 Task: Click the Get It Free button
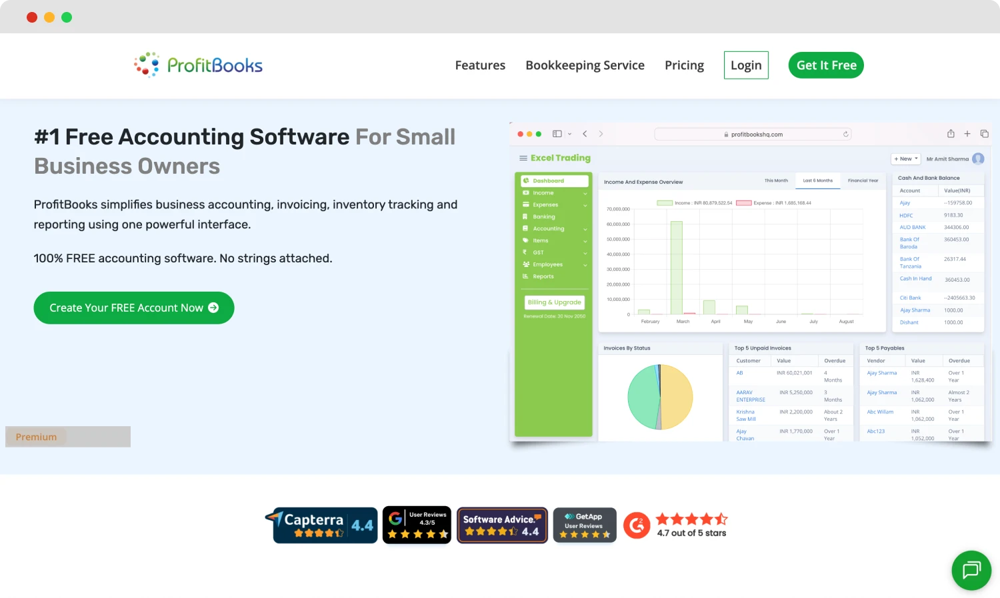tap(826, 64)
